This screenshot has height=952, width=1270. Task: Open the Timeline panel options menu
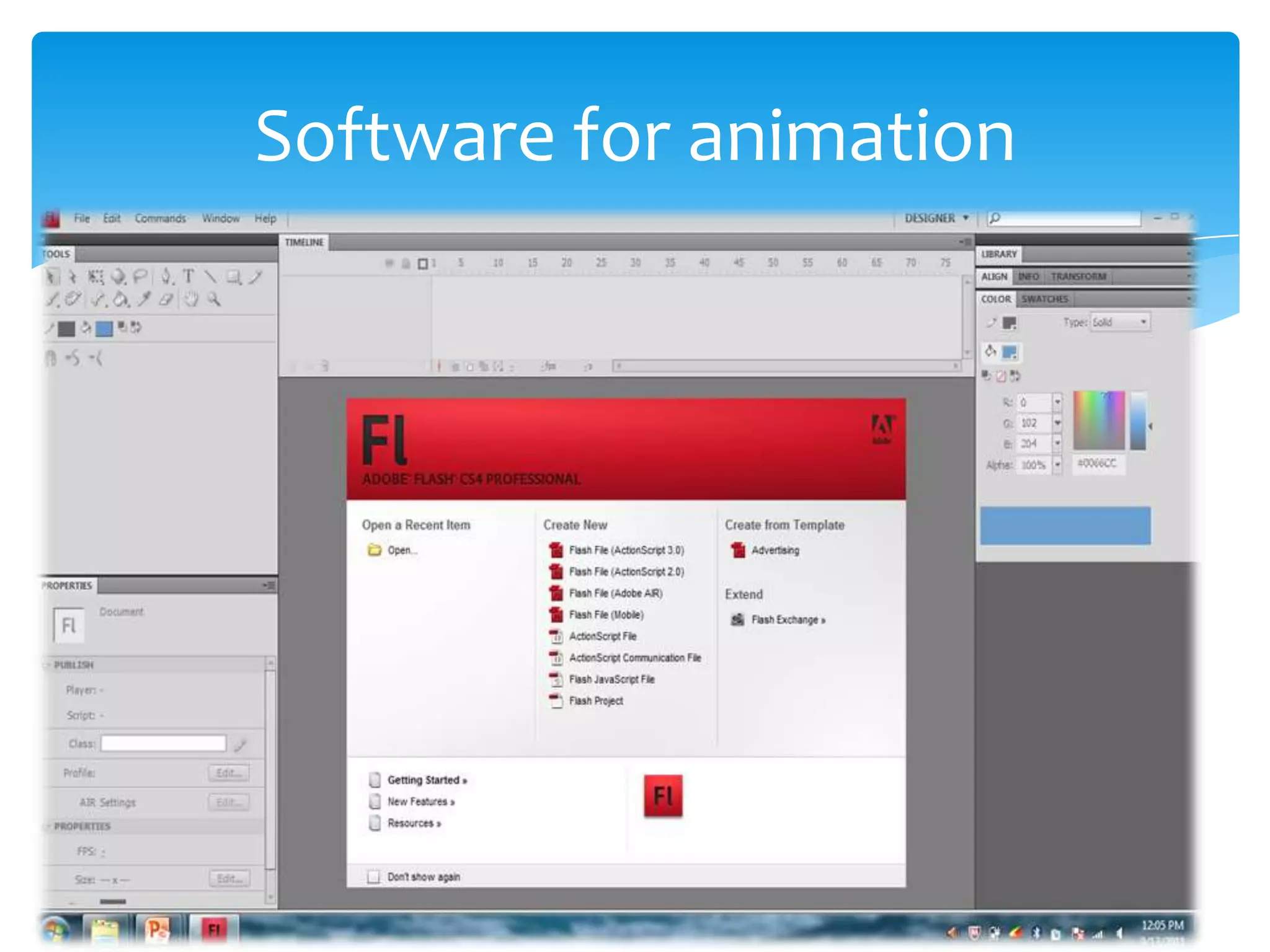click(x=966, y=242)
